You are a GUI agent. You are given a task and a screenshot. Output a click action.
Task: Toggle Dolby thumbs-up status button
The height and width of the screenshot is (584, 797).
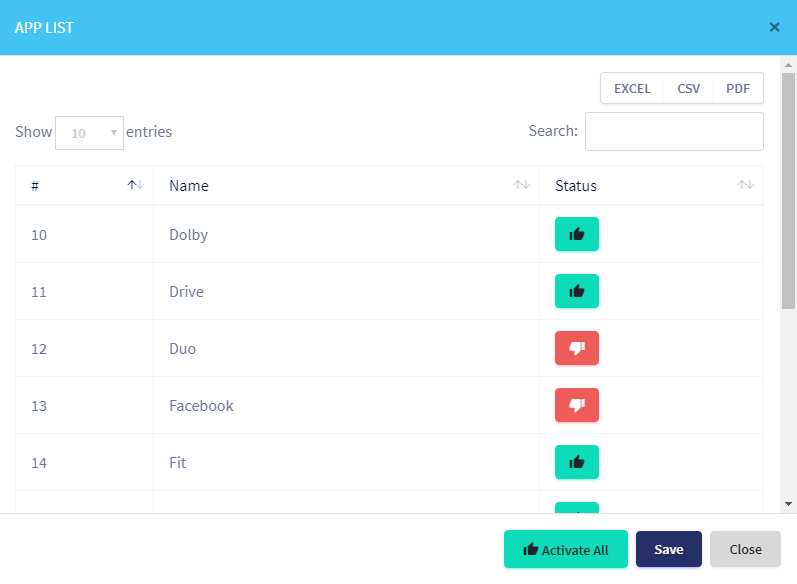[x=576, y=234]
